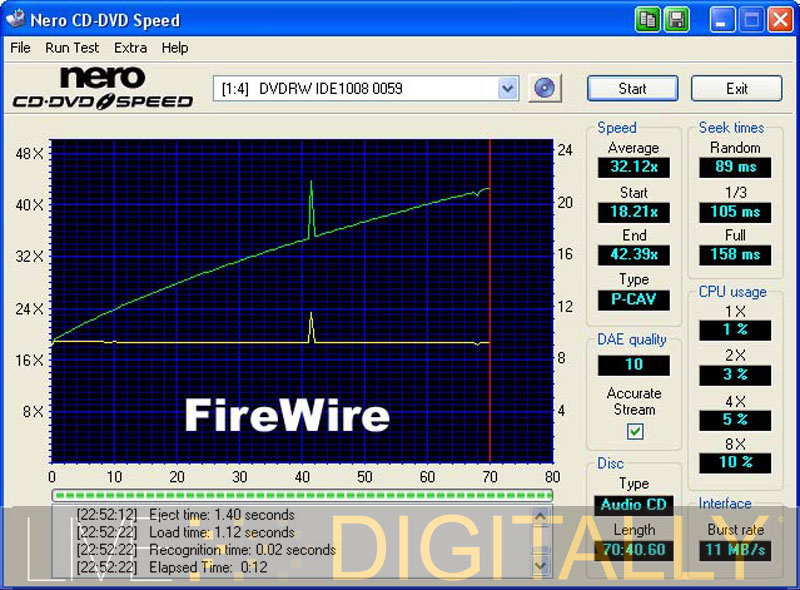Open the Extra menu
The width and height of the screenshot is (800, 590).
click(130, 47)
